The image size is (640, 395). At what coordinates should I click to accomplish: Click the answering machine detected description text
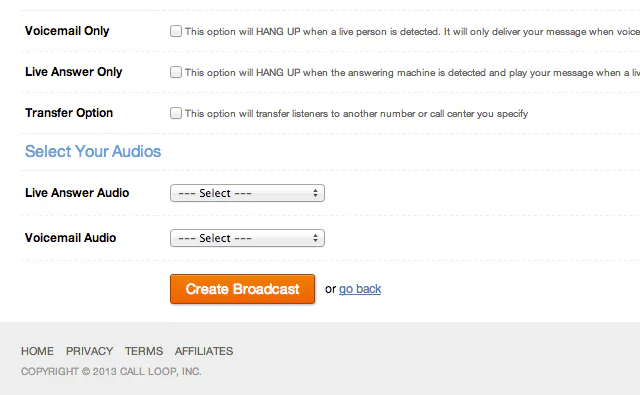pyautogui.click(x=412, y=73)
